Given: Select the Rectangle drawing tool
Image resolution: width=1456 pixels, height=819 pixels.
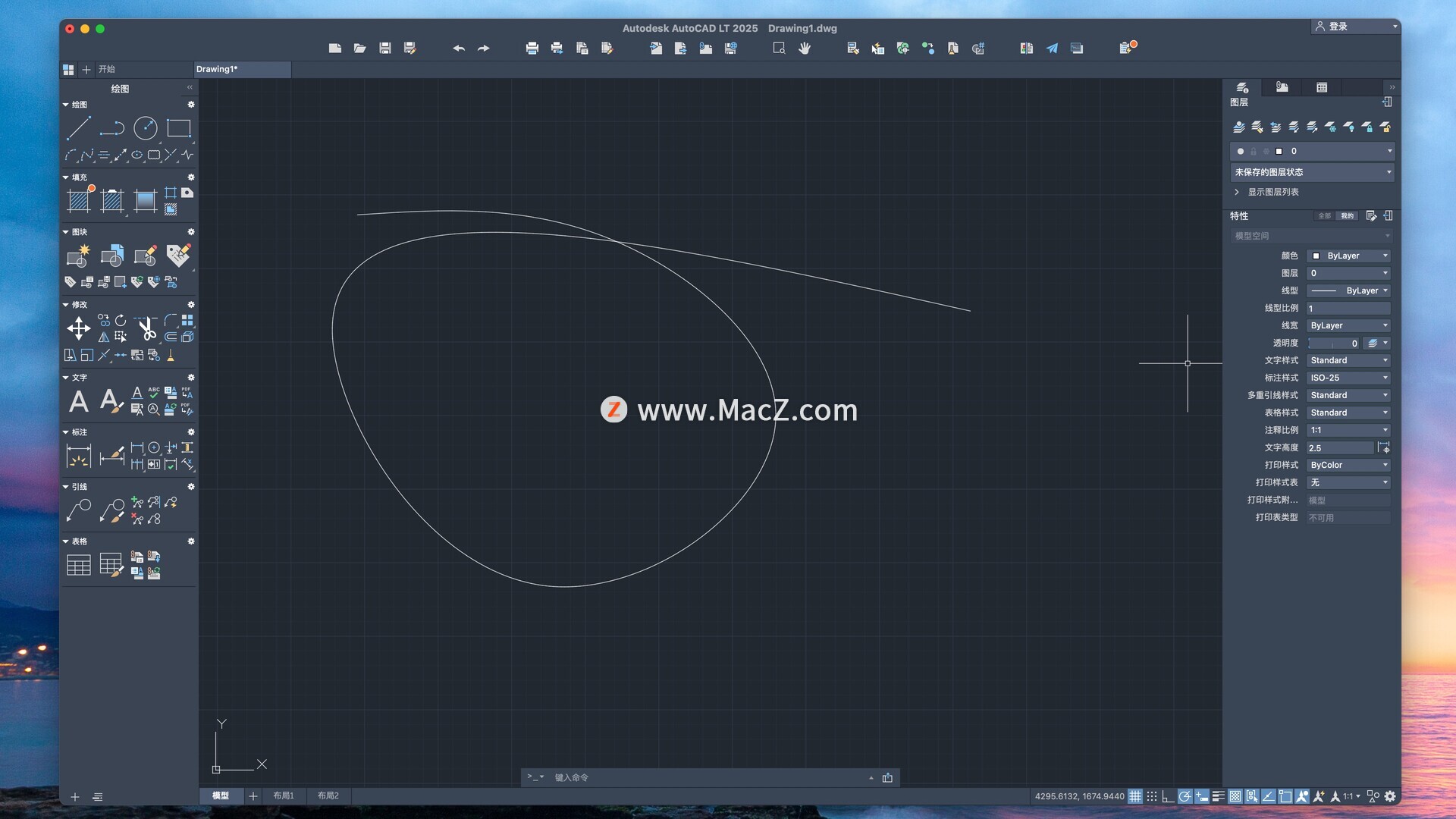Looking at the screenshot, I should click(x=179, y=128).
